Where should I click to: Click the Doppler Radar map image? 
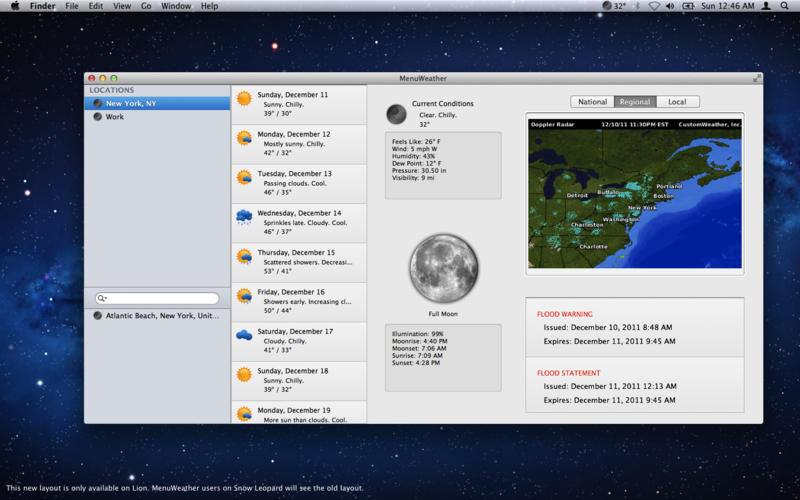(x=635, y=193)
